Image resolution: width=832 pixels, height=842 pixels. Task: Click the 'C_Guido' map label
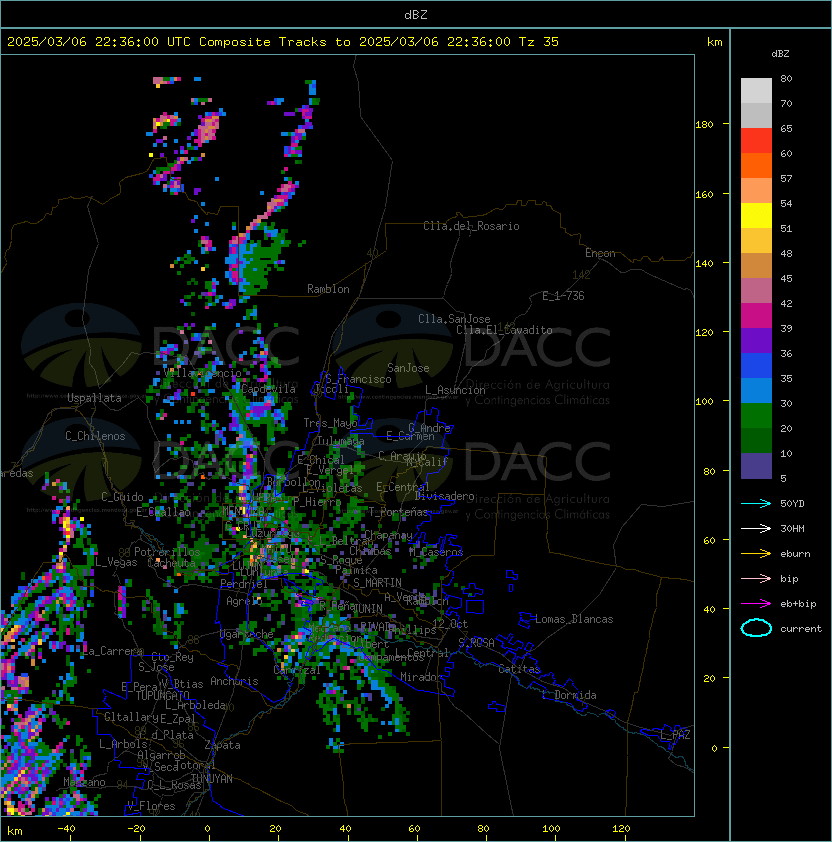122,497
